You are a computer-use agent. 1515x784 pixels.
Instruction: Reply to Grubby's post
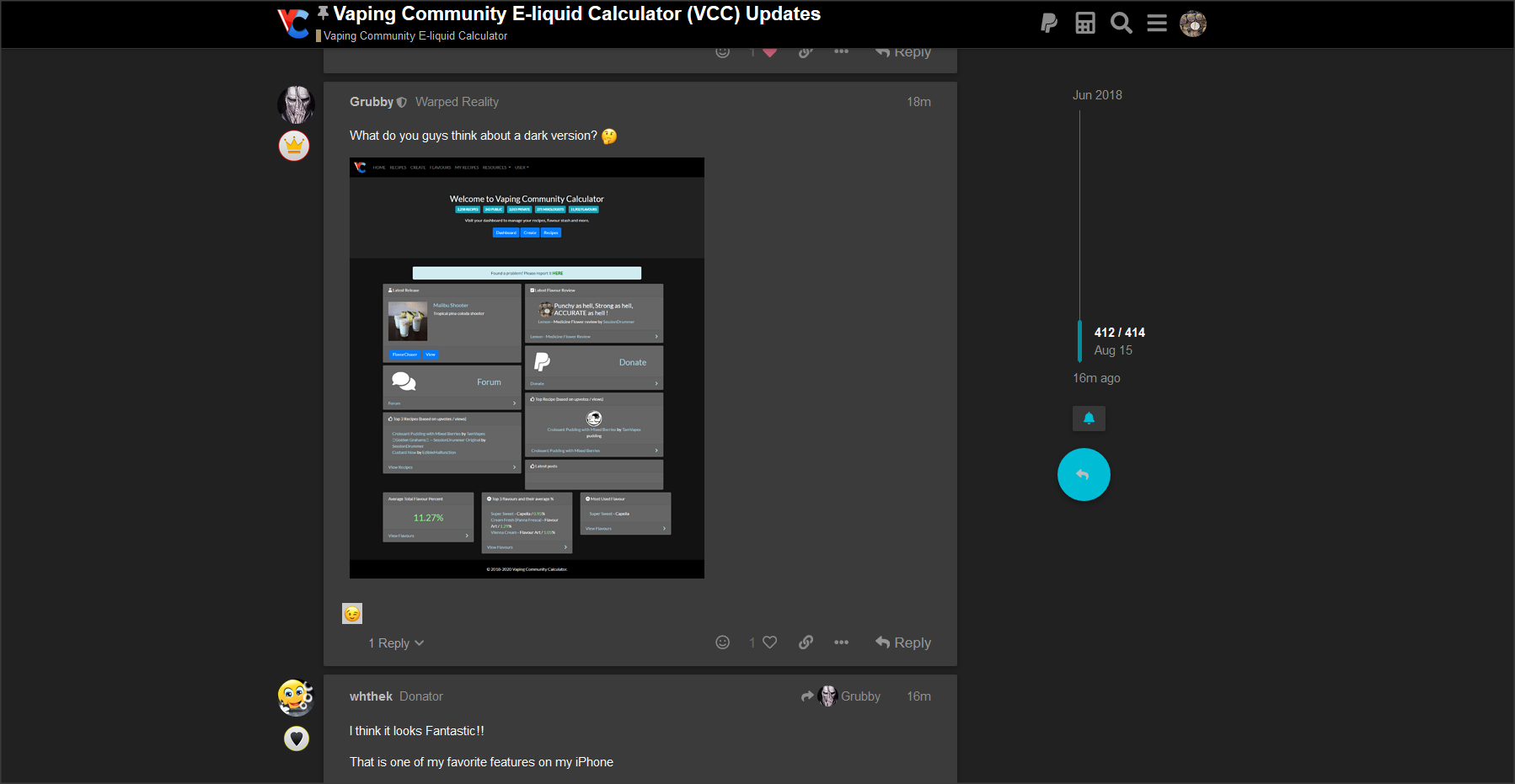[903, 643]
